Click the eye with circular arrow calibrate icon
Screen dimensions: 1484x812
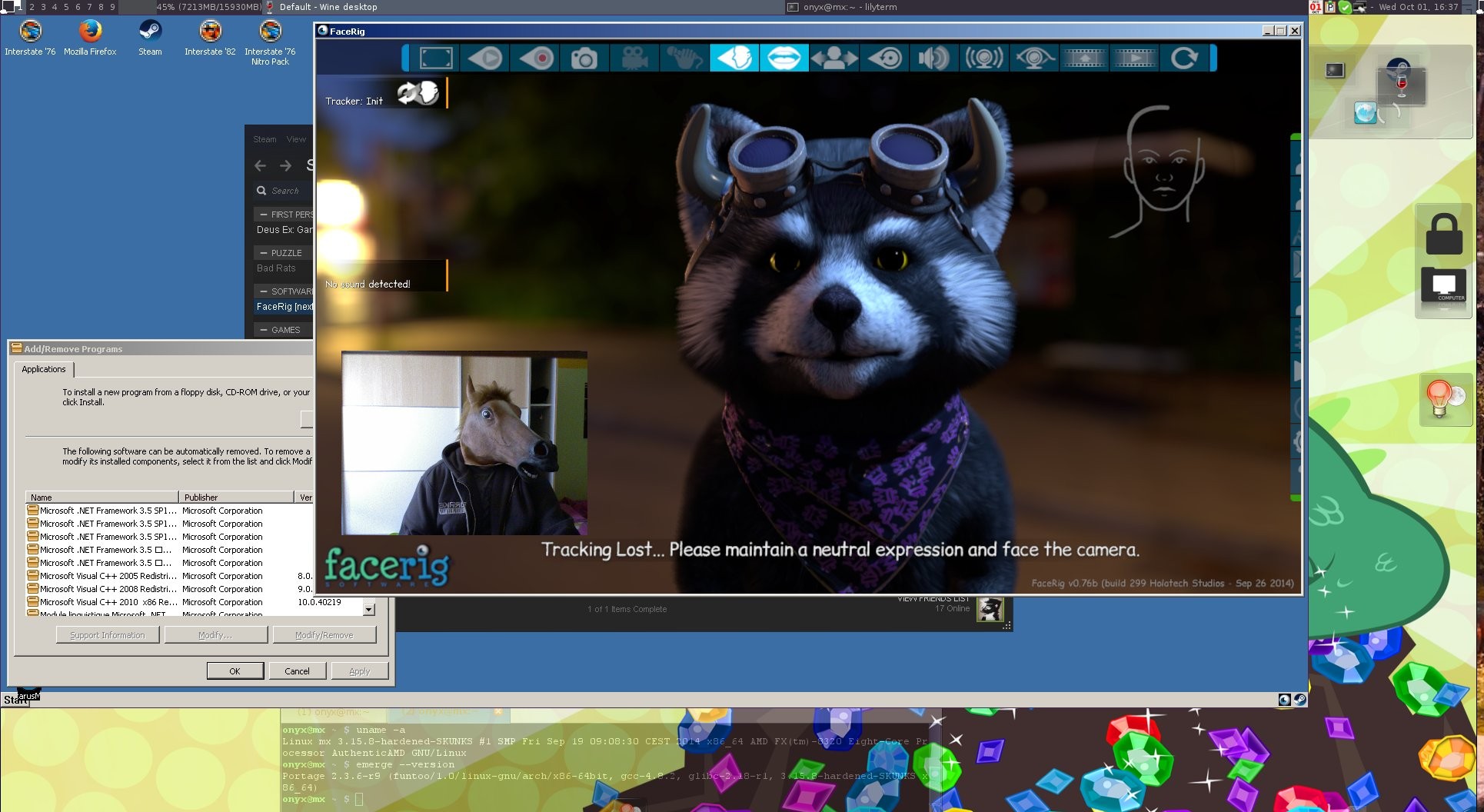pyautogui.click(x=883, y=58)
